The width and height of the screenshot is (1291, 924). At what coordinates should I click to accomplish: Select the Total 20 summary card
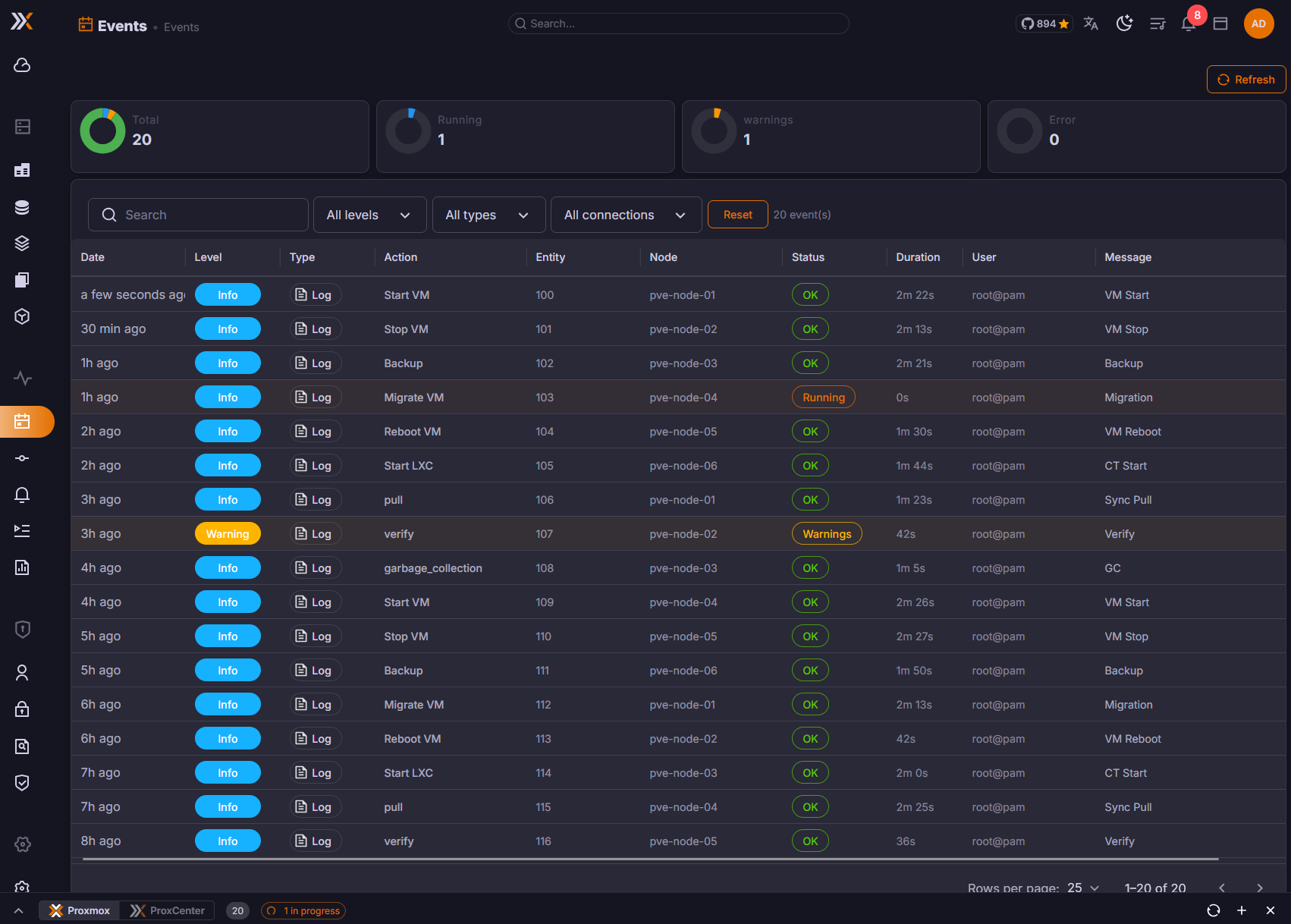[220, 137]
